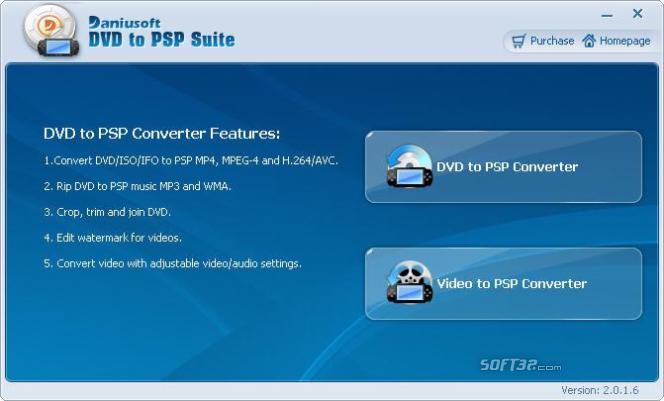Click the DVD disc with PSP icon

pos(409,166)
